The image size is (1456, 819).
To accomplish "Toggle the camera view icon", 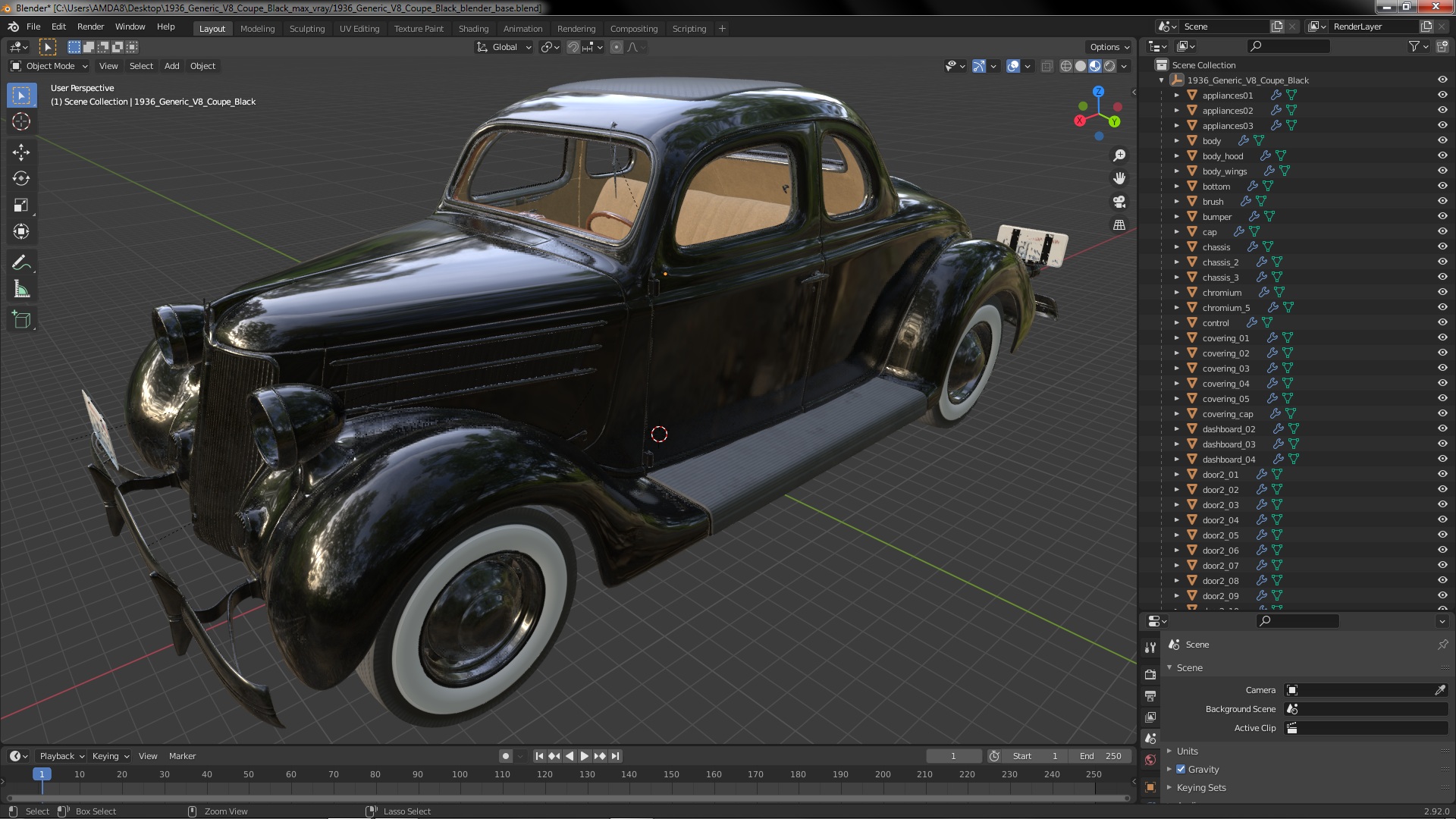I will [x=1119, y=202].
